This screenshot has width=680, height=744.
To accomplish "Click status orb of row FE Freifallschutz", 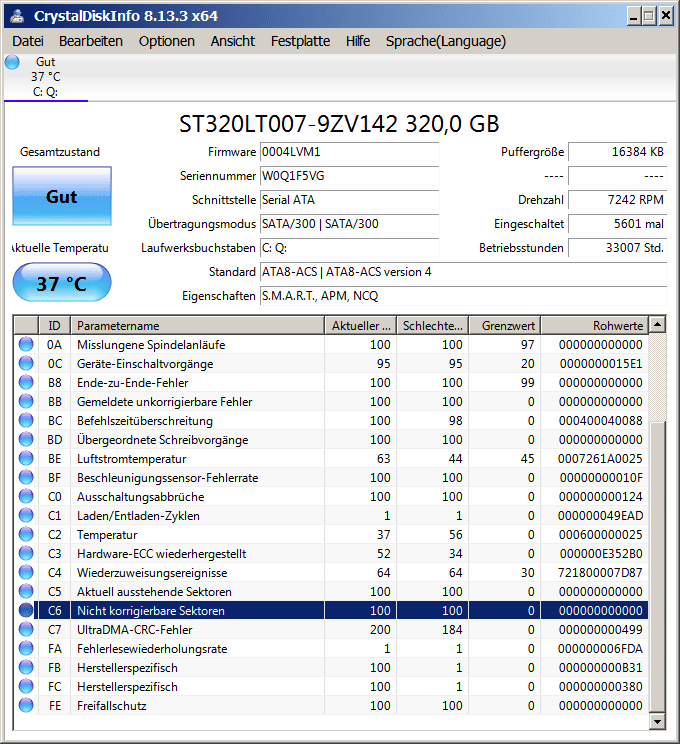I will tap(26, 705).
